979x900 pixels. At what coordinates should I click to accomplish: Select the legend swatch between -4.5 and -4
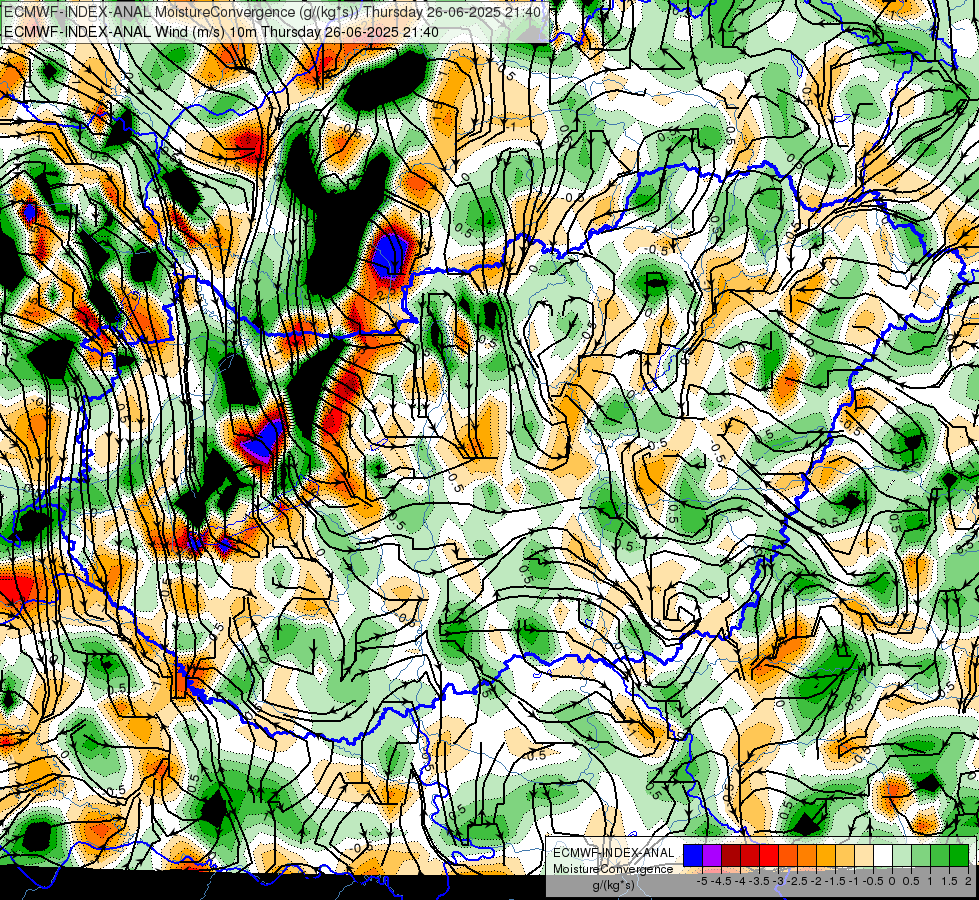click(x=731, y=855)
